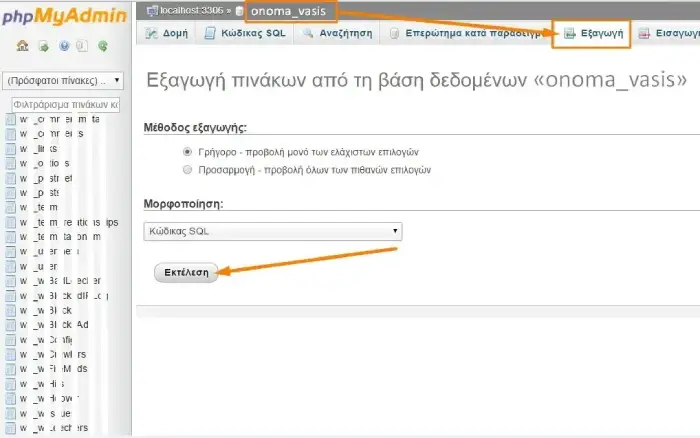
Task: Open the Κώδικας SQL format dropdown
Action: click(273, 231)
